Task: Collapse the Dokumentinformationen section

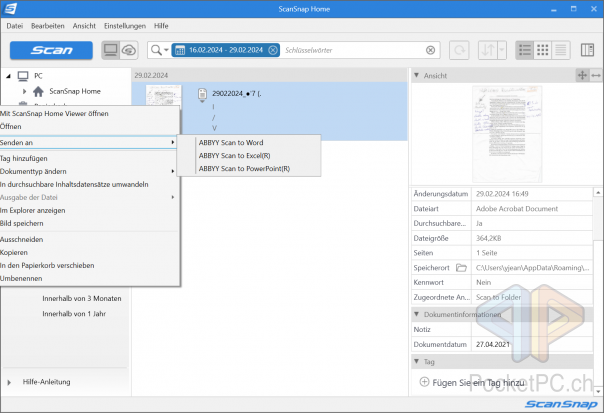Action: pyautogui.click(x=416, y=314)
